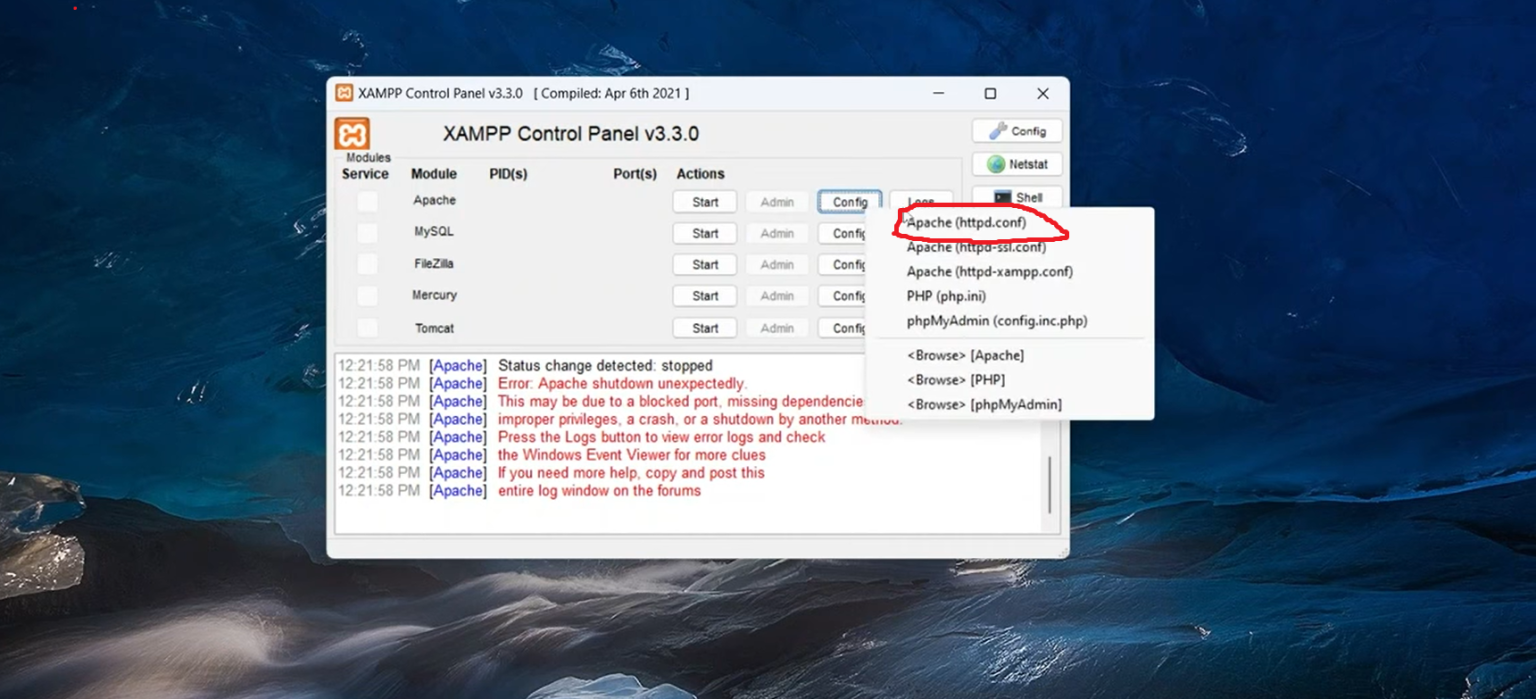Screen dimensions: 1536x699
Task: Open the Mercury Config menu
Action: 849,295
